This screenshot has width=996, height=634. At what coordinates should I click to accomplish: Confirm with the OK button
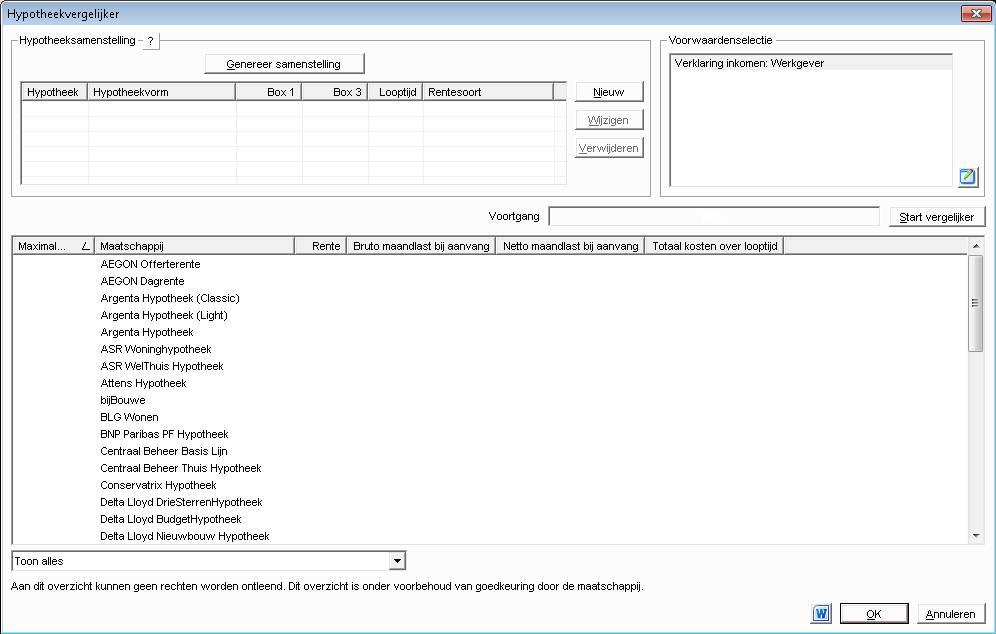tap(874, 614)
